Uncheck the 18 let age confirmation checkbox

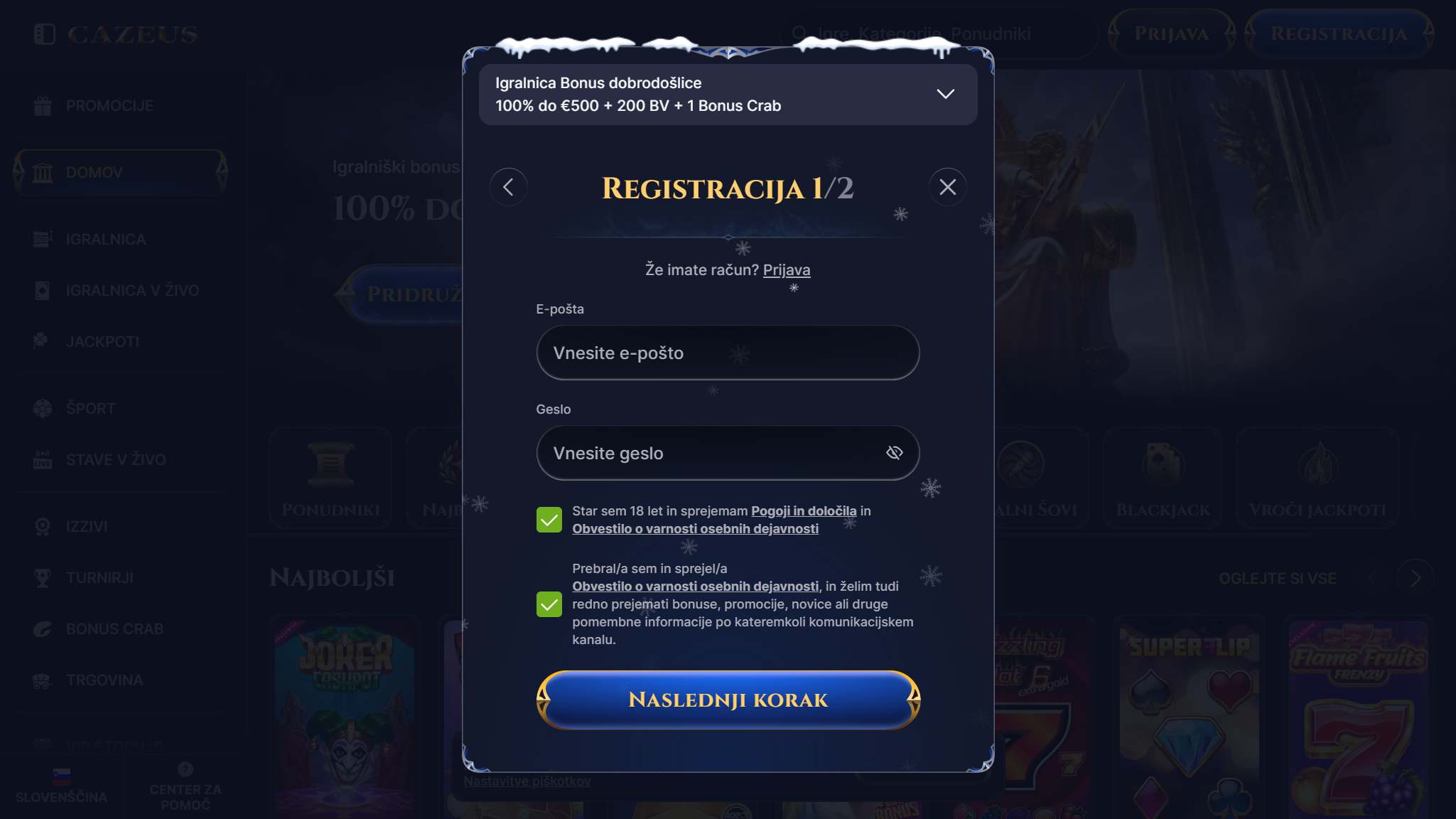tap(549, 520)
